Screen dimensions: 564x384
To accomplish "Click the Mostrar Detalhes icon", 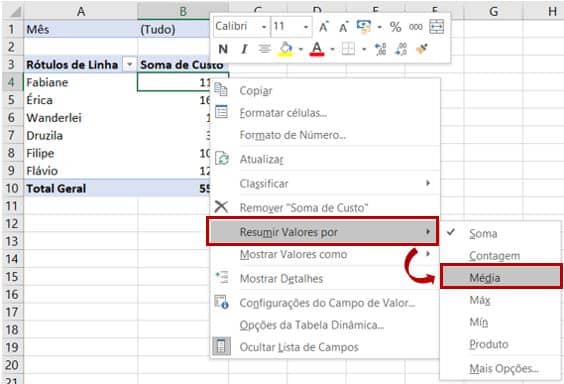I will 222,278.
